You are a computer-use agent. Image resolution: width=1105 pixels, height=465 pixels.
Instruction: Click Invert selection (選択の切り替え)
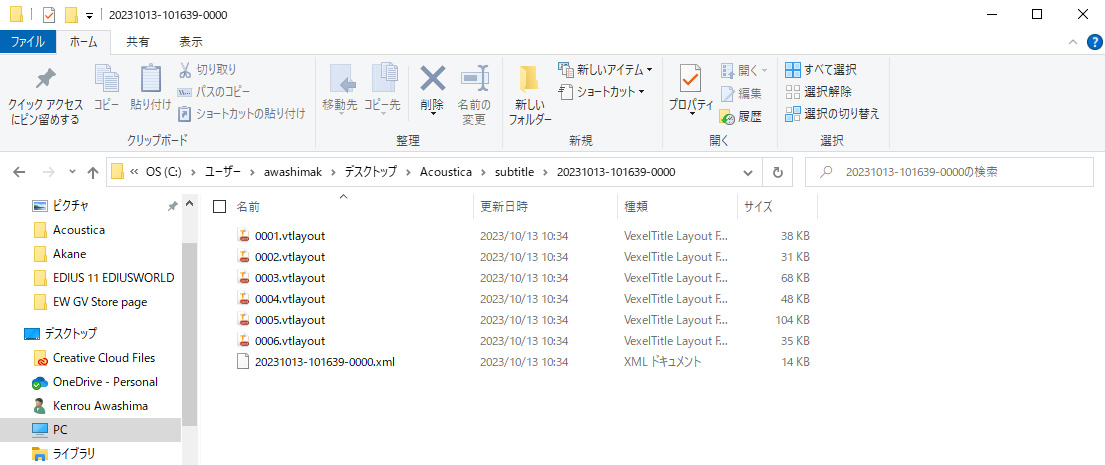pos(832,113)
